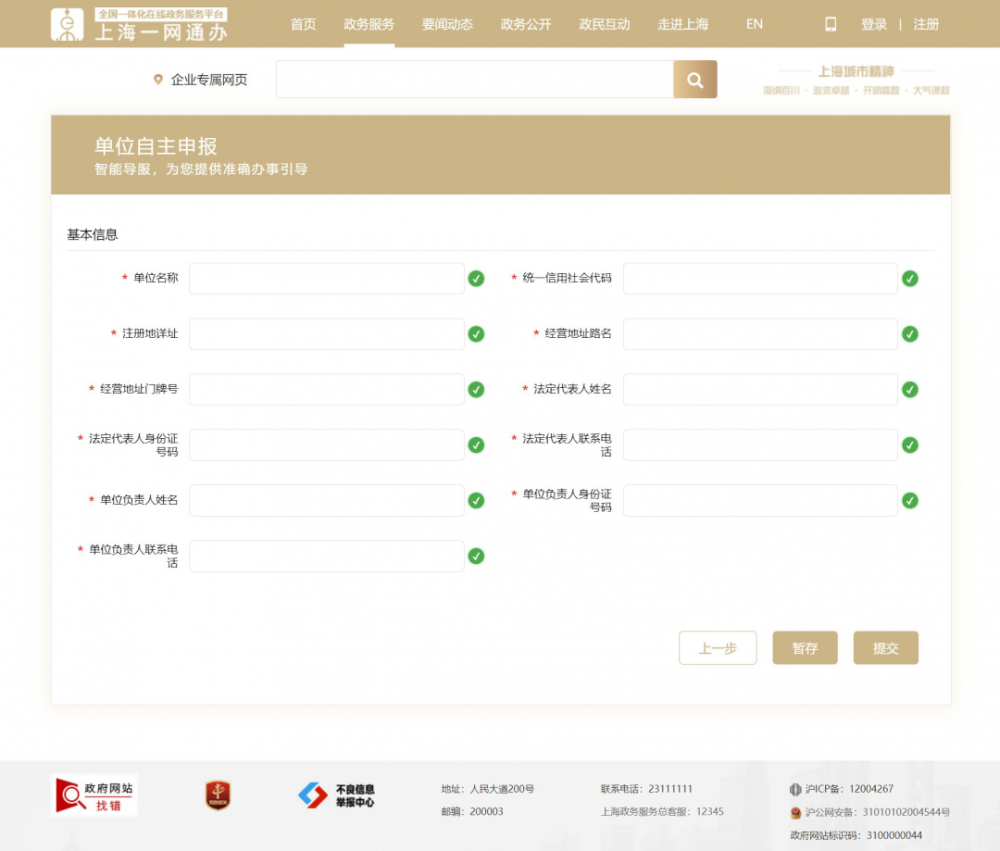Click the 提交 button

coord(886,648)
